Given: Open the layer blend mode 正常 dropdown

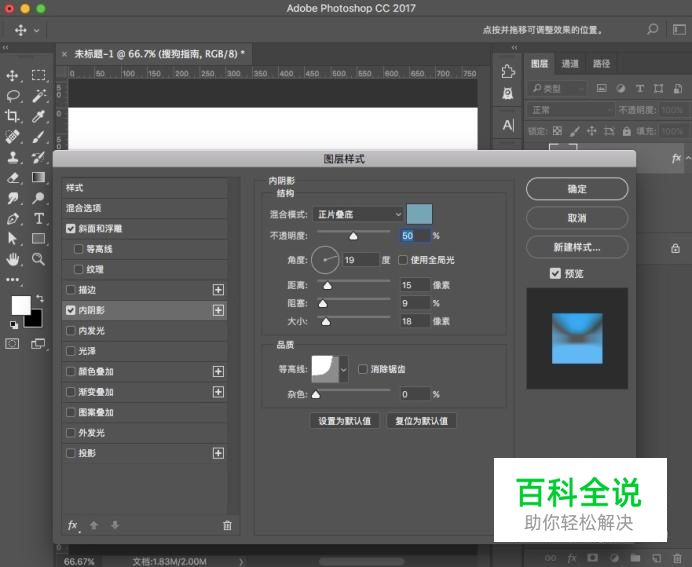Looking at the screenshot, I should tap(570, 110).
